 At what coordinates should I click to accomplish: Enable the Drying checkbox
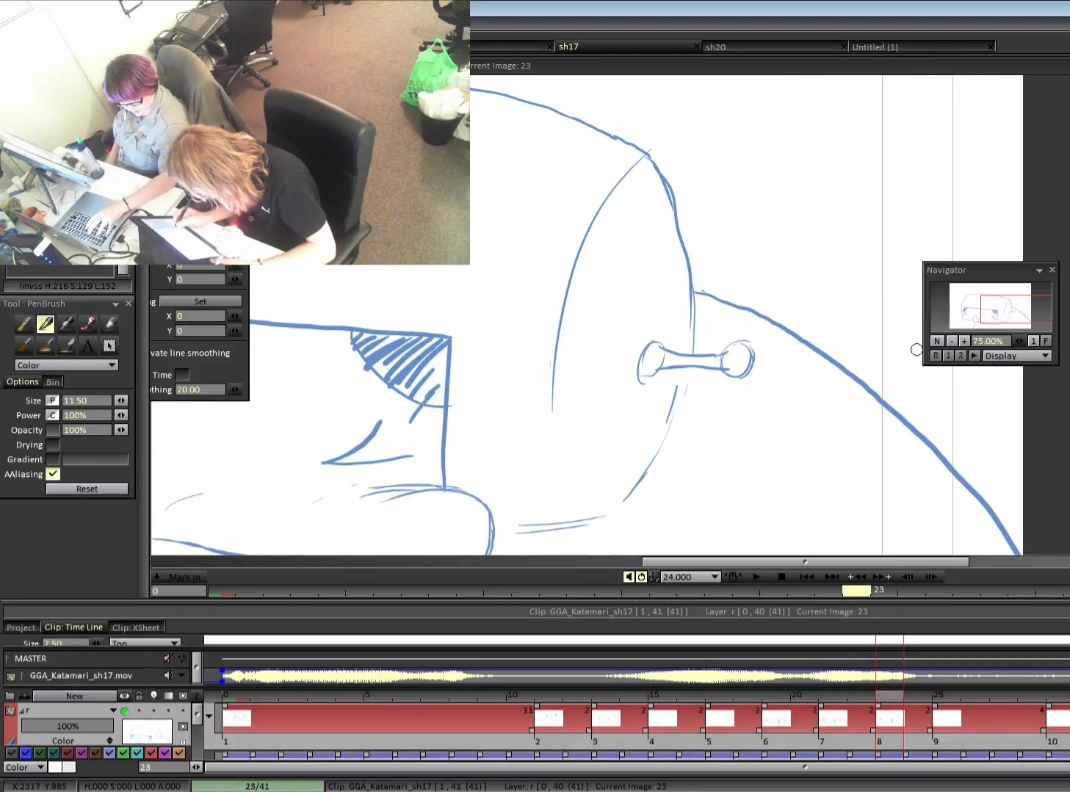pos(53,445)
